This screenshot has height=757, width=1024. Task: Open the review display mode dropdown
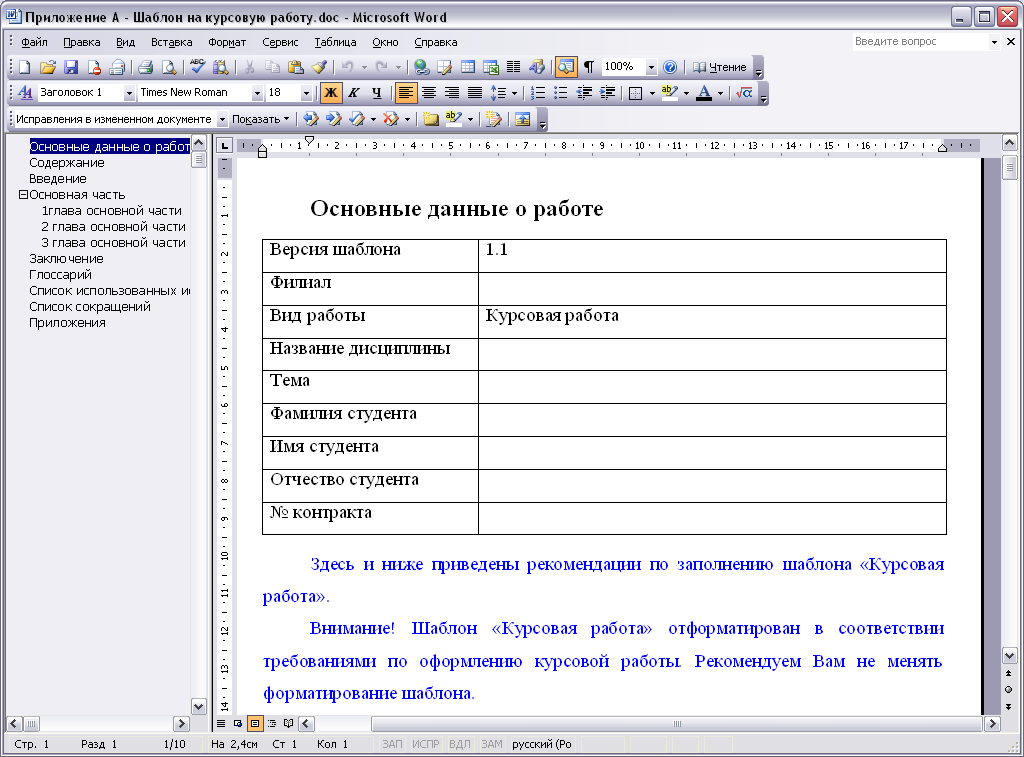[x=222, y=119]
